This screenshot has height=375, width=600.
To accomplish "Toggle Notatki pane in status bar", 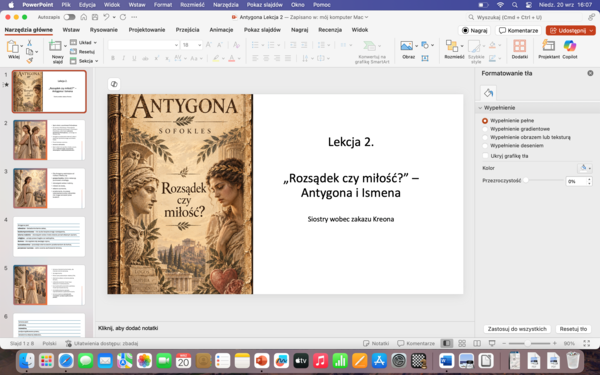I will (376, 343).
